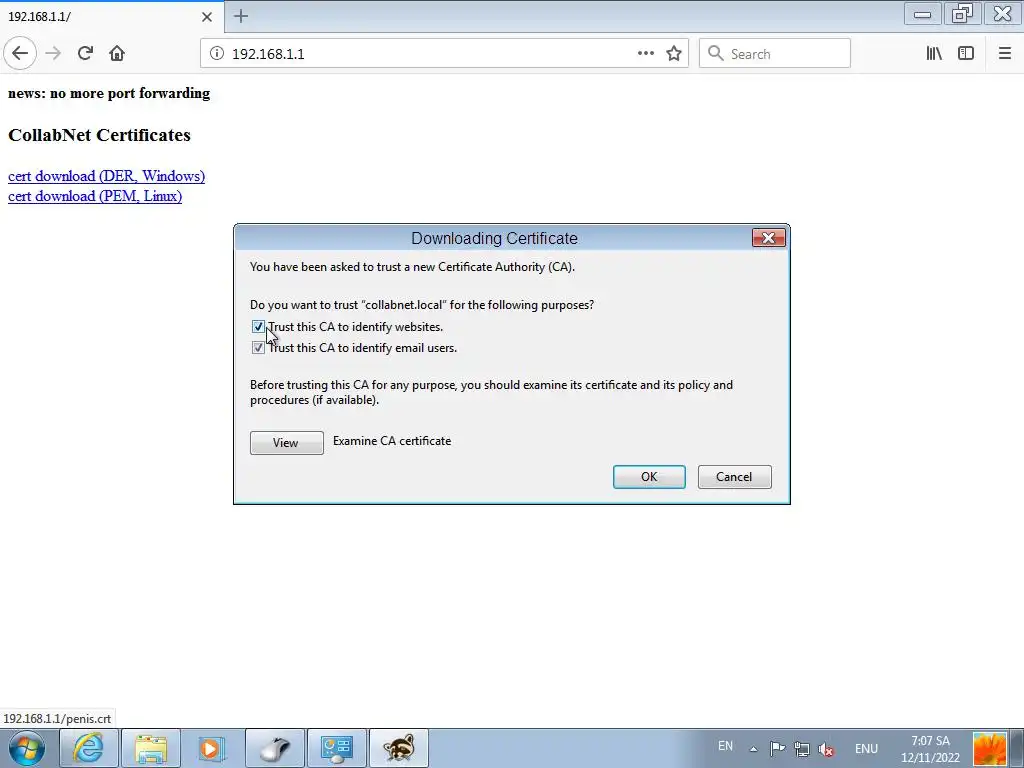Open the DER Windows cert download link
1024x768 pixels.
106,176
